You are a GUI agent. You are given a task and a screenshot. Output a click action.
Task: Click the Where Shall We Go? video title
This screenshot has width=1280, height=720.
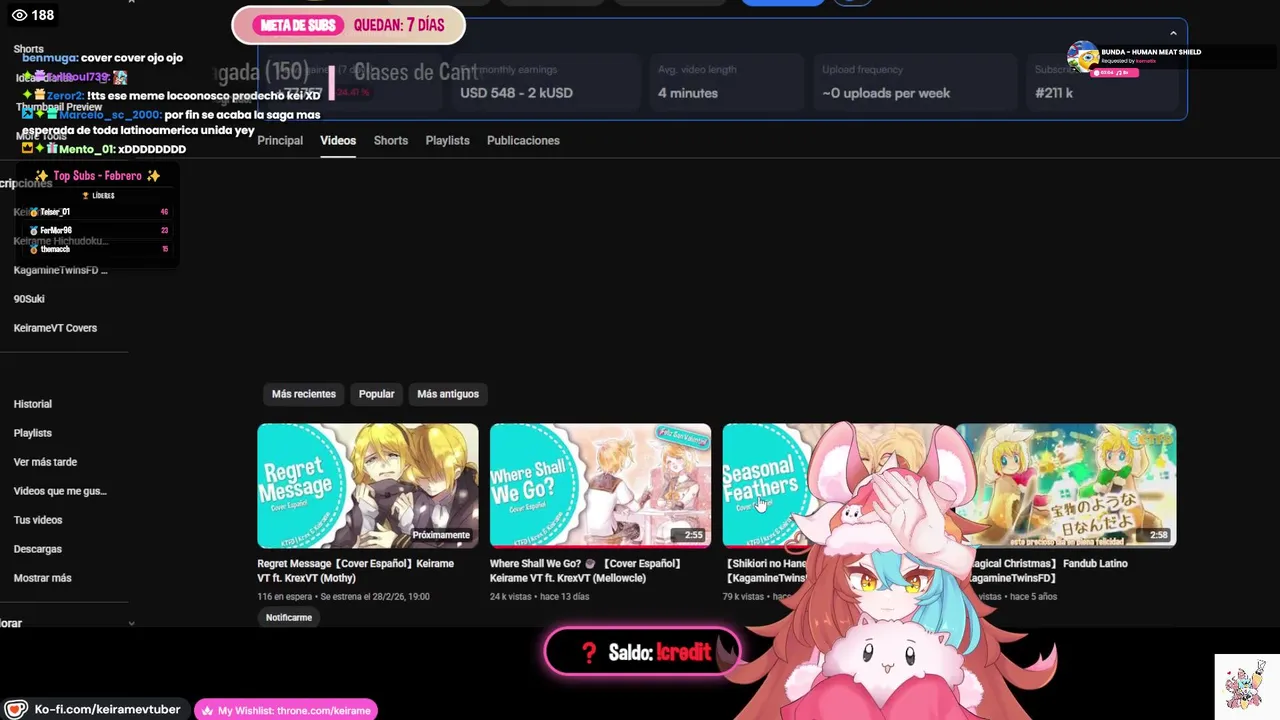tap(586, 571)
